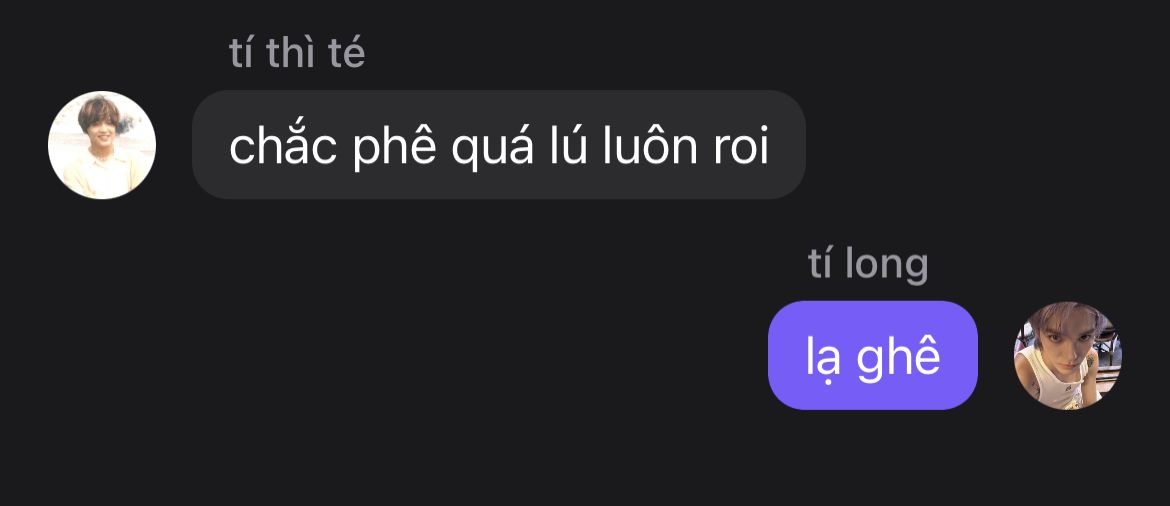Click the word "ghê" in the purple bubble

pos(898,358)
